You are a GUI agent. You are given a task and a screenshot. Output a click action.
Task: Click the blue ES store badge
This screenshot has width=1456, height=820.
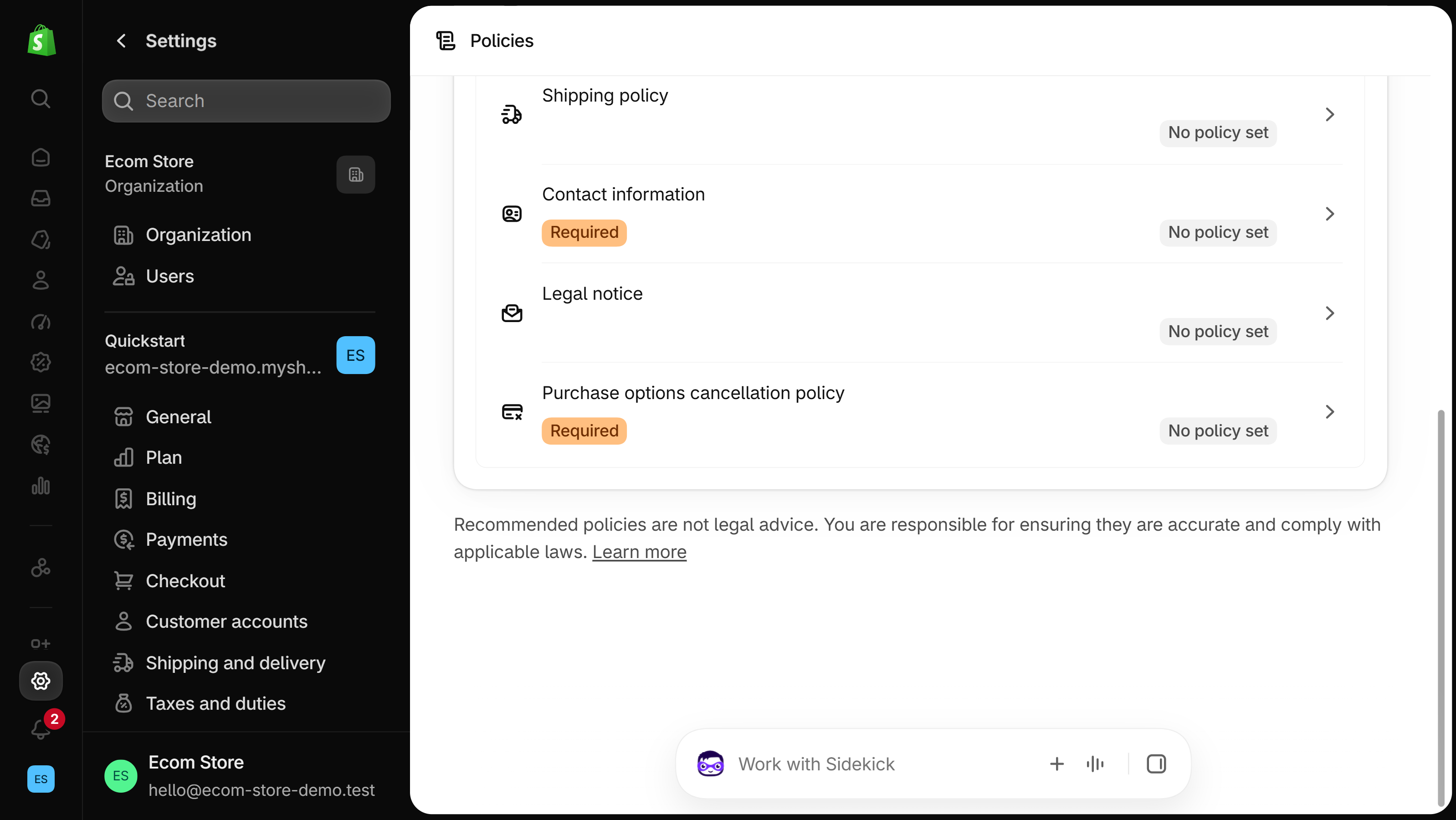point(355,355)
